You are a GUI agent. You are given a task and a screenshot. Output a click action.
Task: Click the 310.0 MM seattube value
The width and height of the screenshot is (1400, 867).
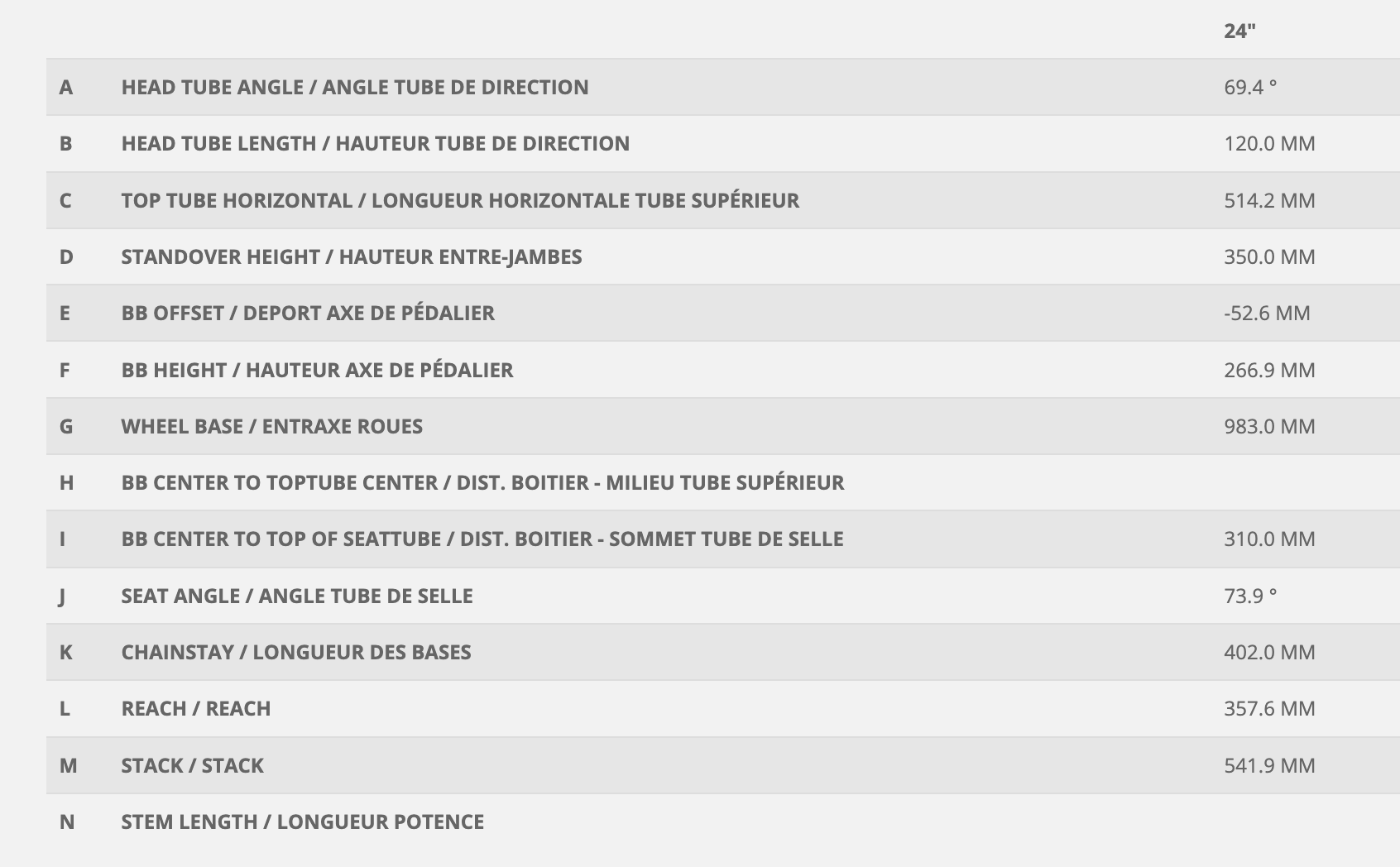pyautogui.click(x=1269, y=539)
